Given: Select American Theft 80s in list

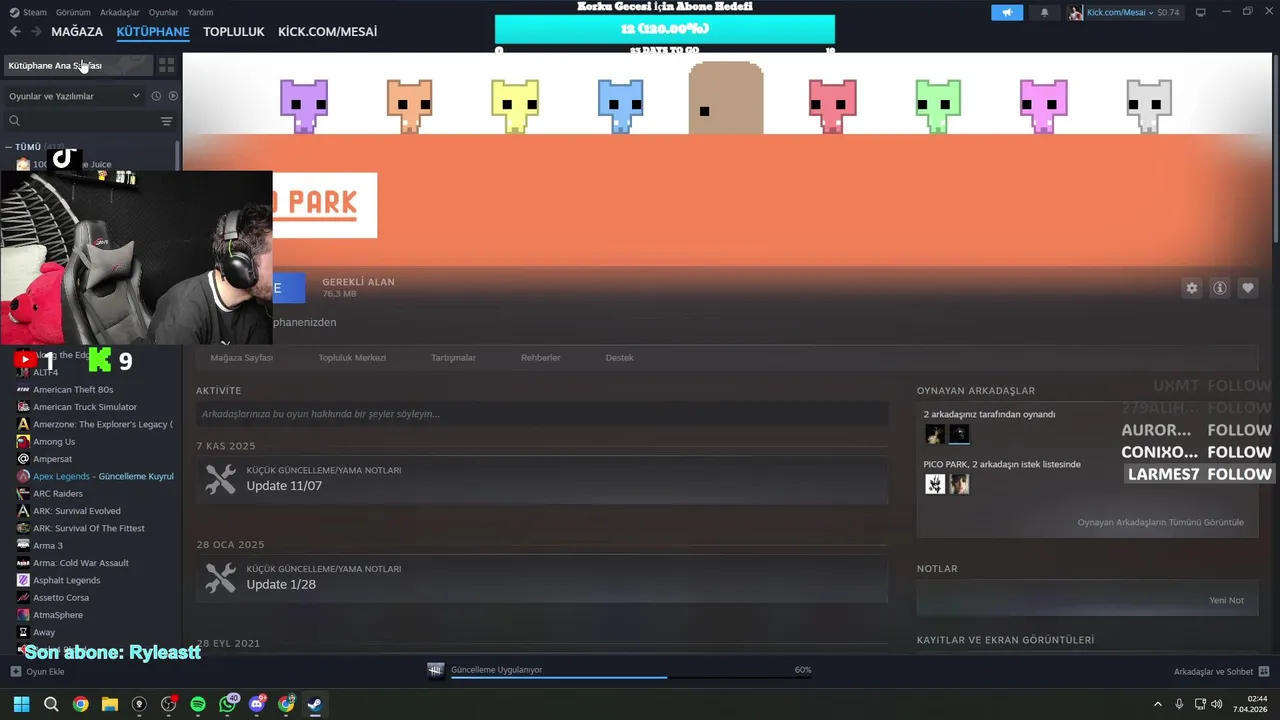Looking at the screenshot, I should point(73,390).
